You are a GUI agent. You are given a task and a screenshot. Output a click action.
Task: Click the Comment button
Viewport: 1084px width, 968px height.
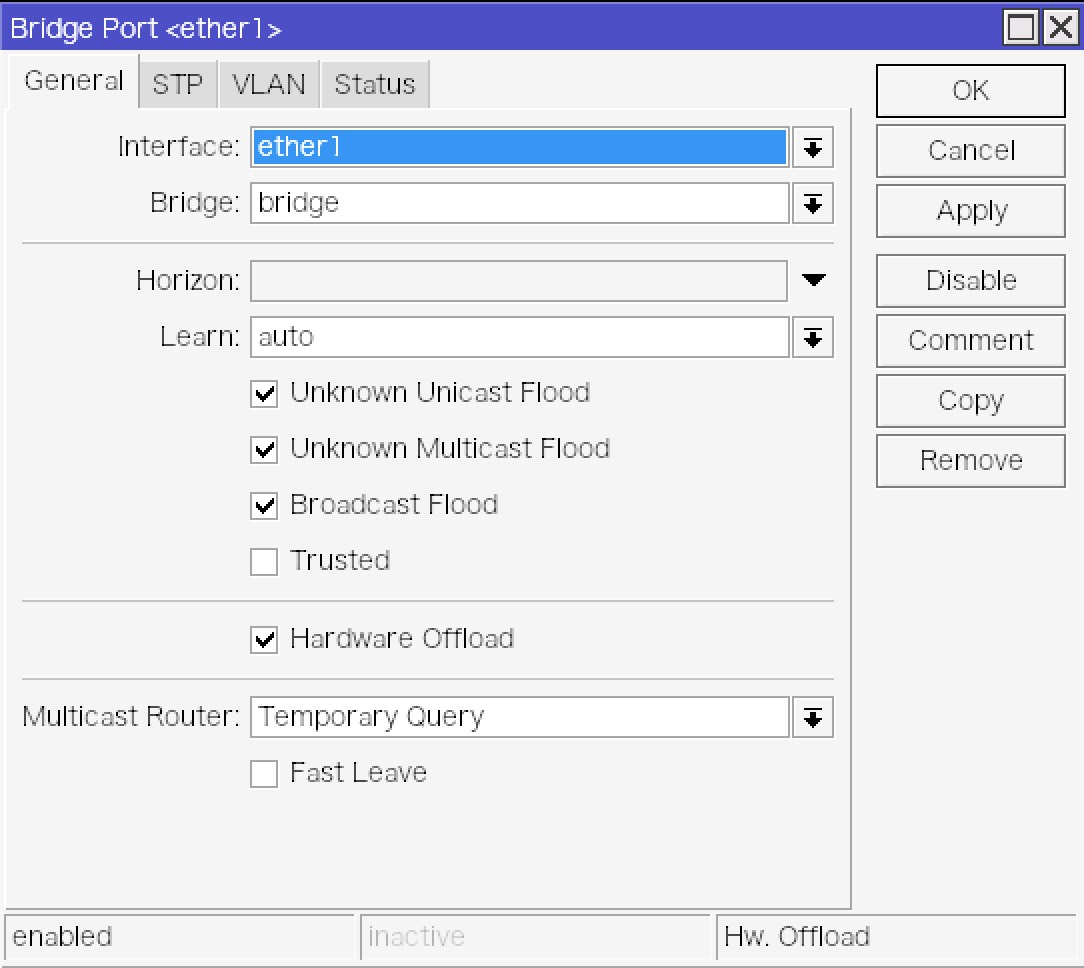point(970,341)
